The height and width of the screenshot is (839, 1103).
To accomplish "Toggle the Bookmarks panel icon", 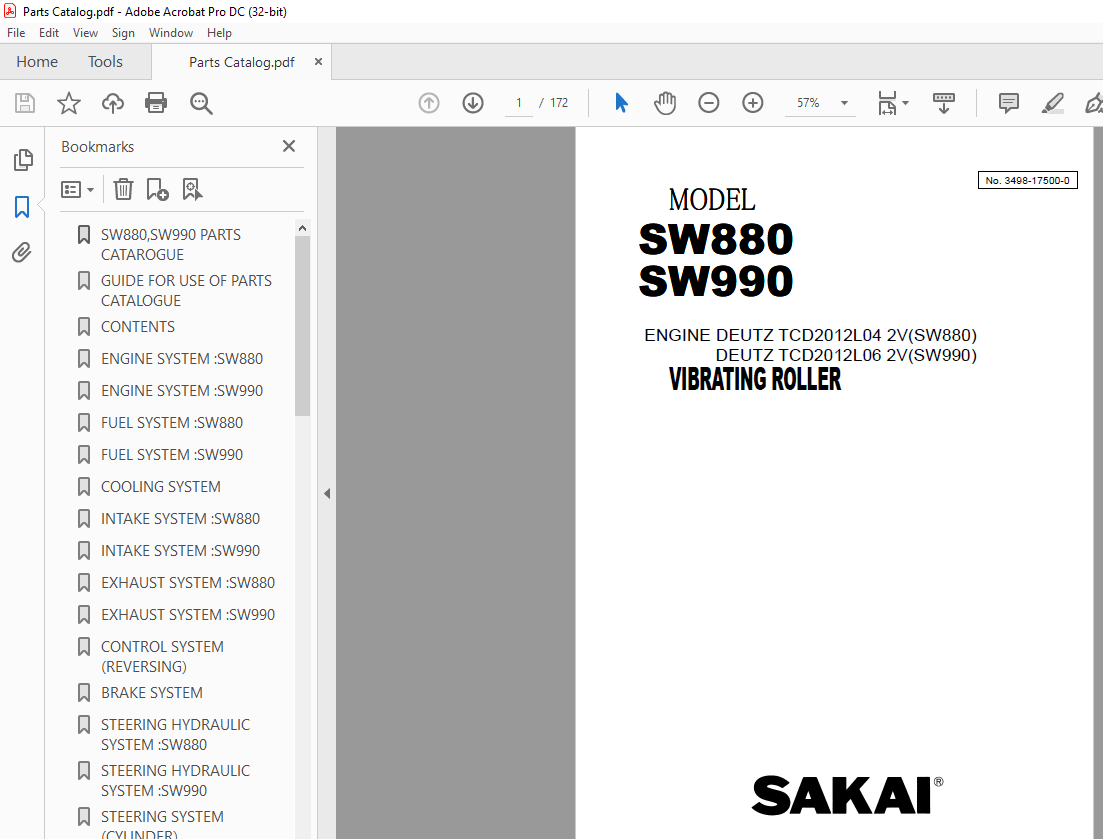I will pos(22,207).
